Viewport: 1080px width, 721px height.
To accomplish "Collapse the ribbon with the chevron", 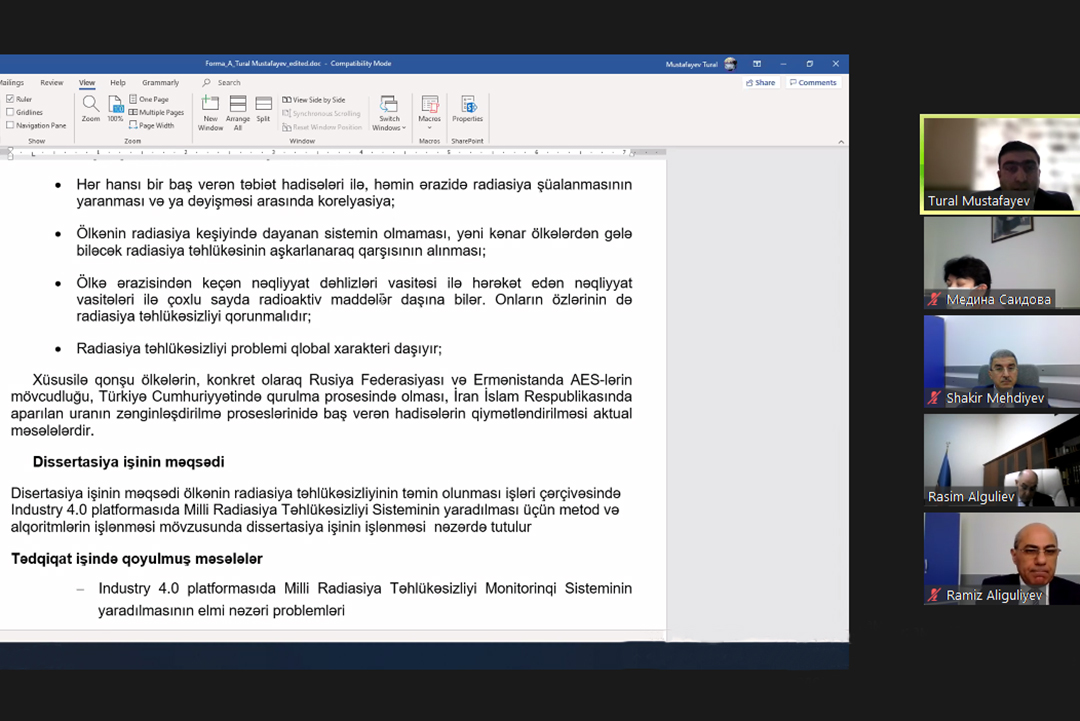I will [840, 141].
